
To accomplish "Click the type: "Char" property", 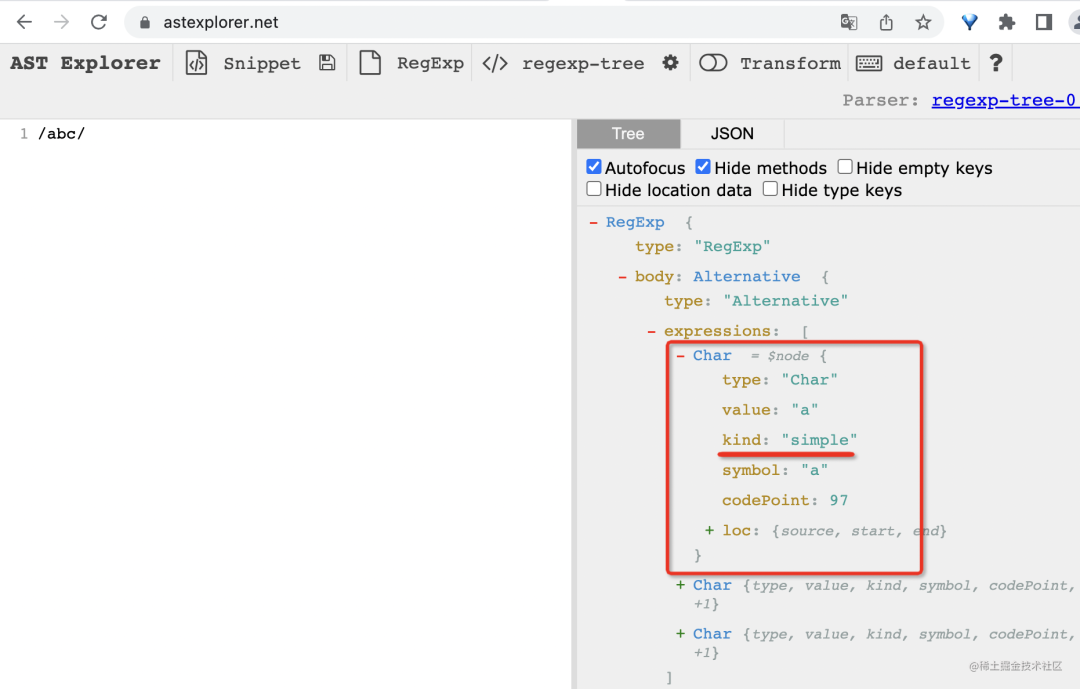I will [780, 380].
